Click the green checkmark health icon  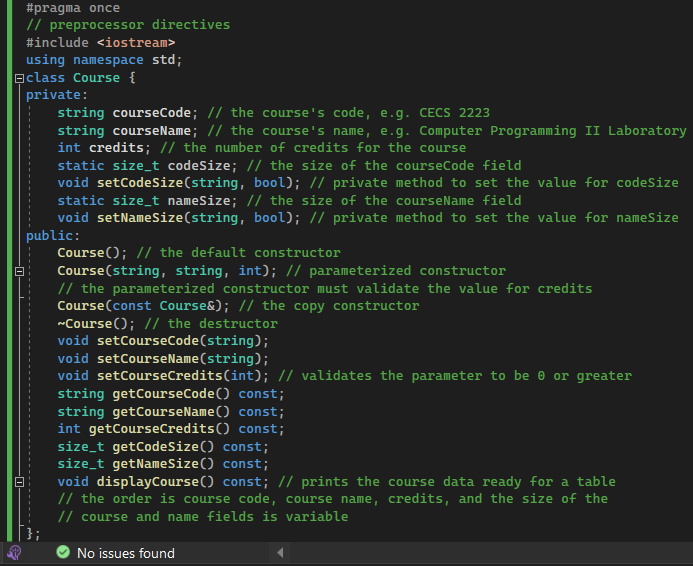(63, 552)
